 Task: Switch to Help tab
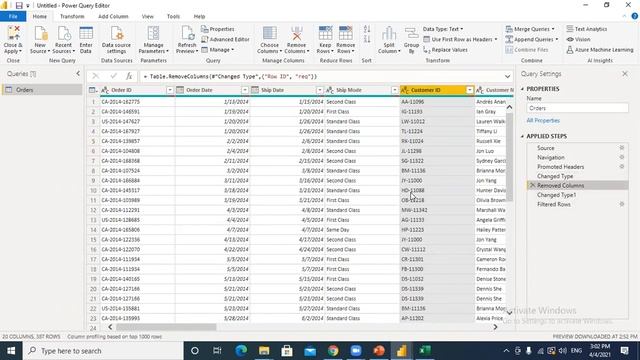click(199, 16)
